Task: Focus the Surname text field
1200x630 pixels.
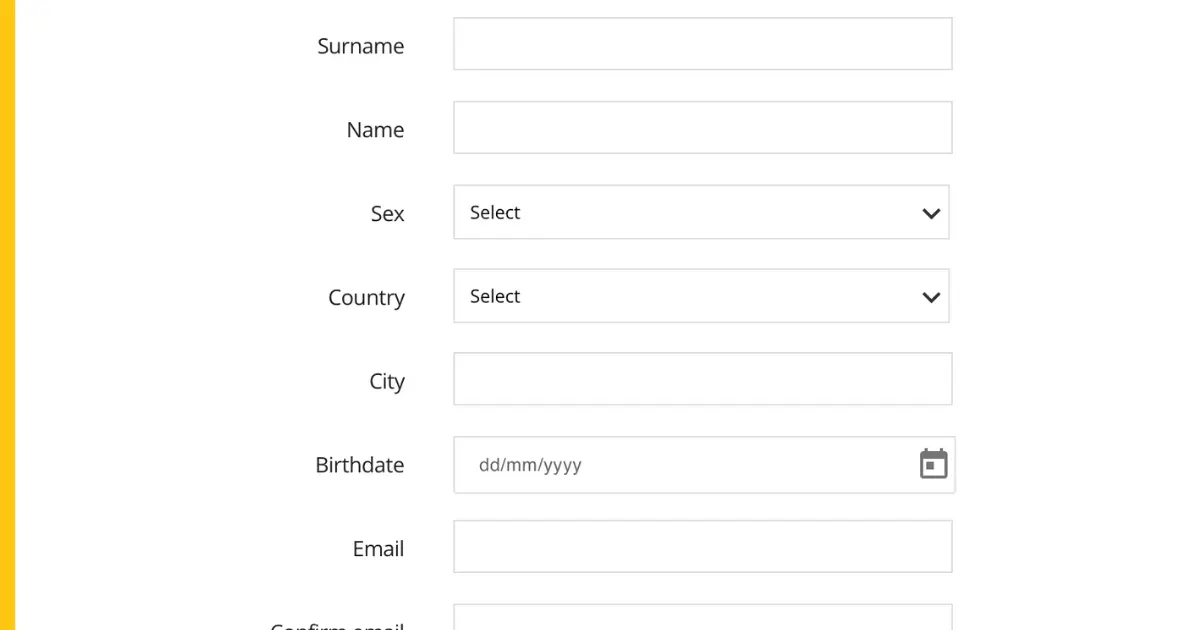Action: 703,44
